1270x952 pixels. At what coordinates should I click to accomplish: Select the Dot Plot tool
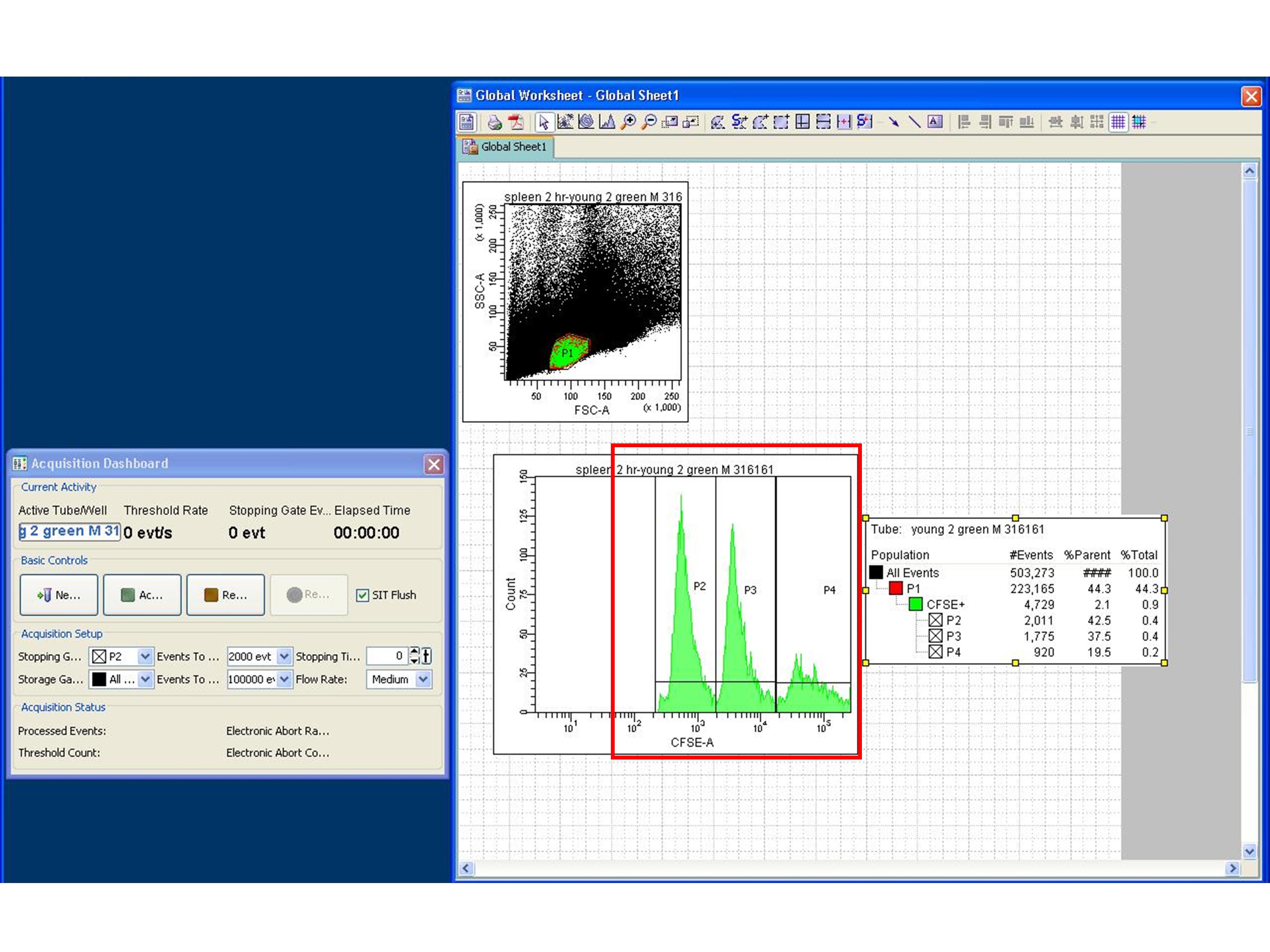tap(565, 122)
